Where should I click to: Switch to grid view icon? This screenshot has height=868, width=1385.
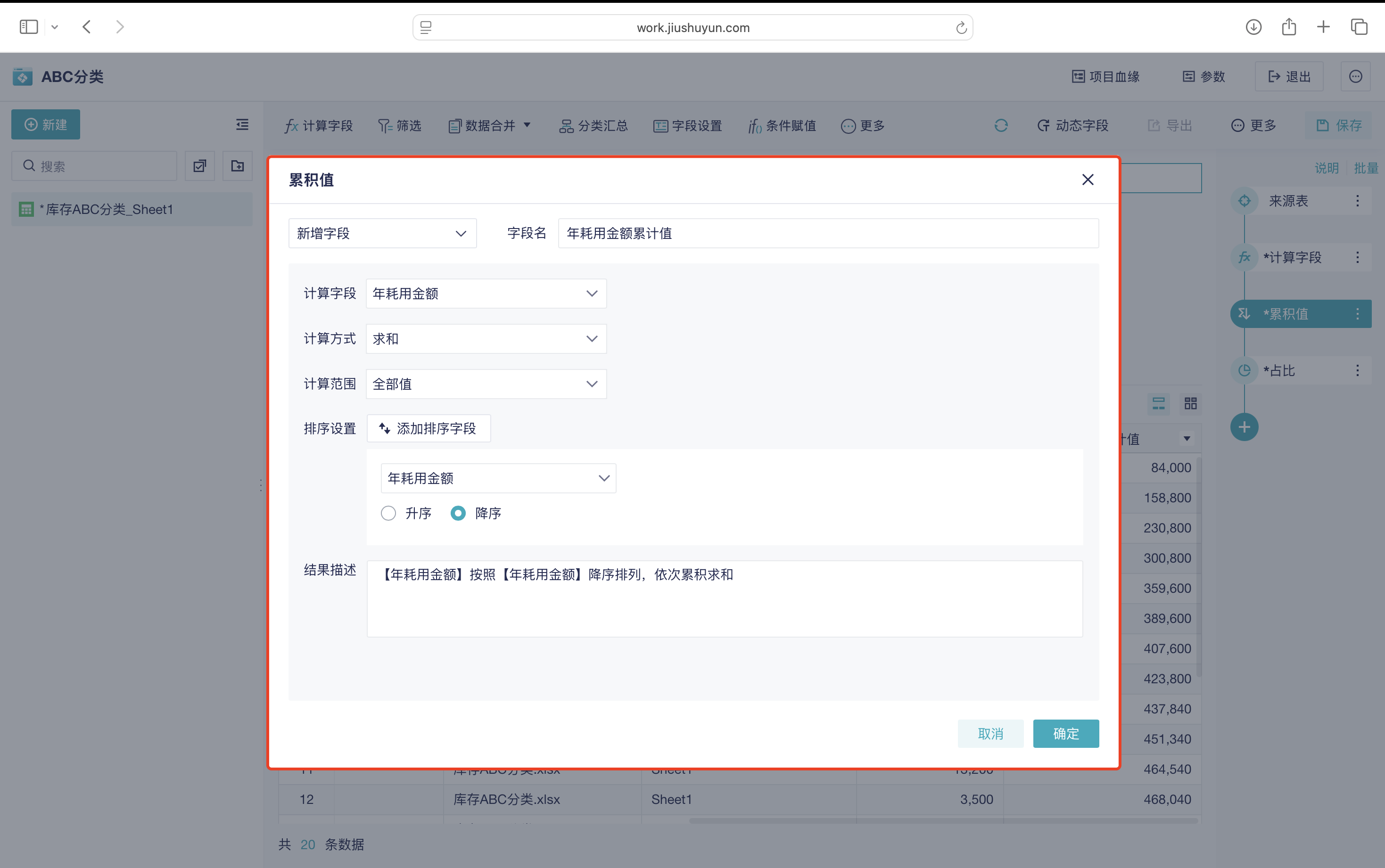tap(1190, 403)
